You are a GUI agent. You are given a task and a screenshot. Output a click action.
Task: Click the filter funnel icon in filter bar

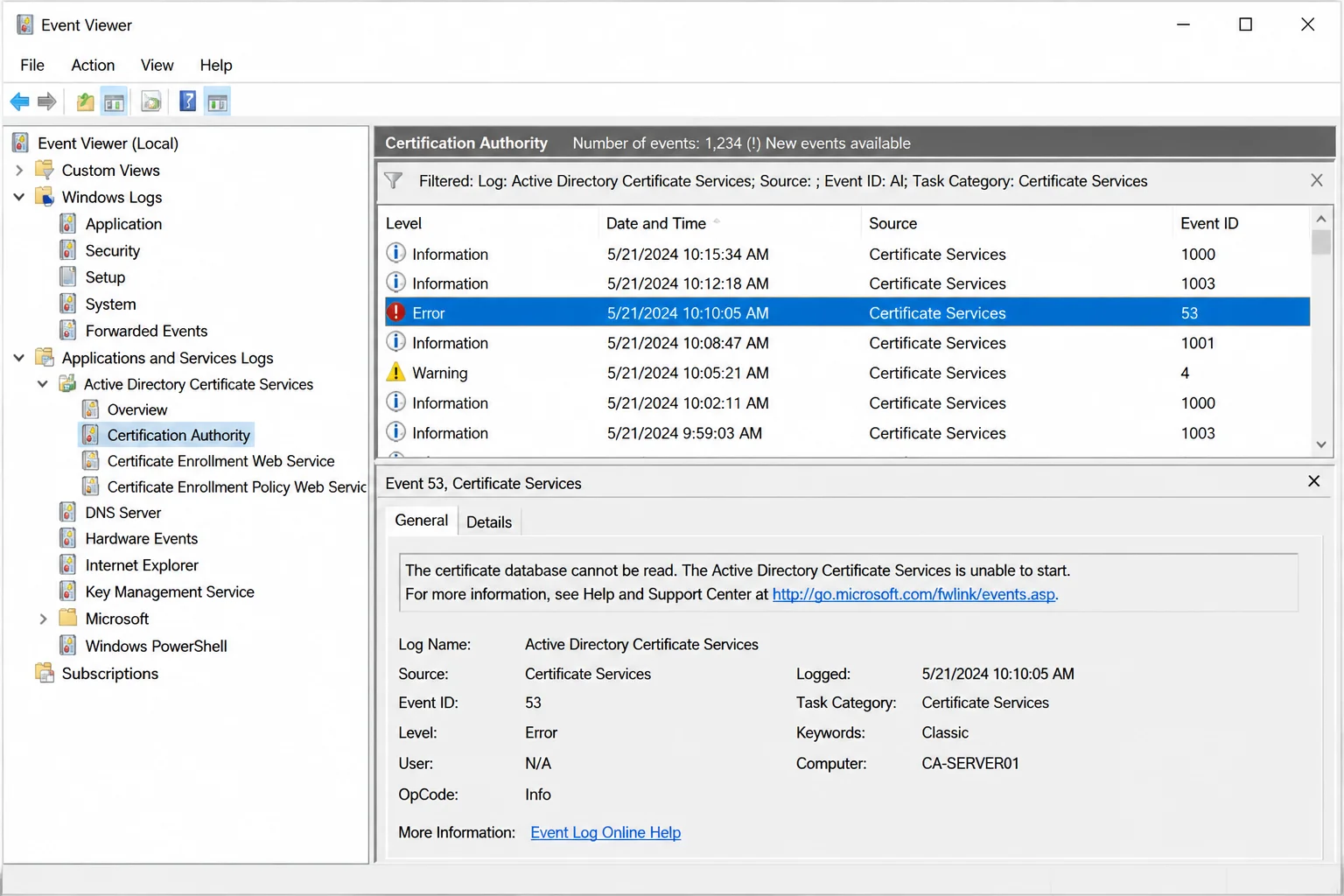click(394, 181)
